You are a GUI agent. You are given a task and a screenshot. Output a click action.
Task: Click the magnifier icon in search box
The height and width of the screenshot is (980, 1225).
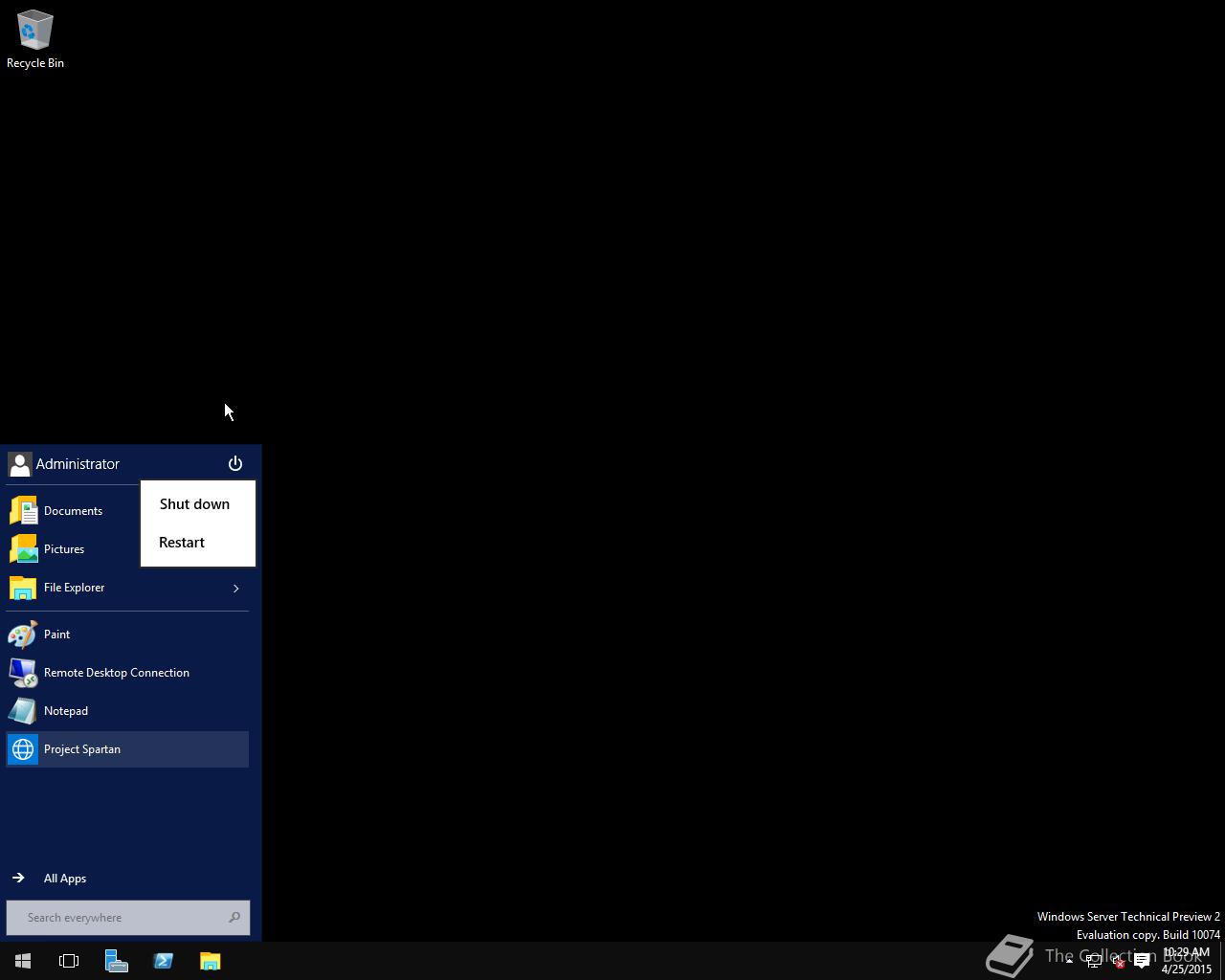click(234, 918)
